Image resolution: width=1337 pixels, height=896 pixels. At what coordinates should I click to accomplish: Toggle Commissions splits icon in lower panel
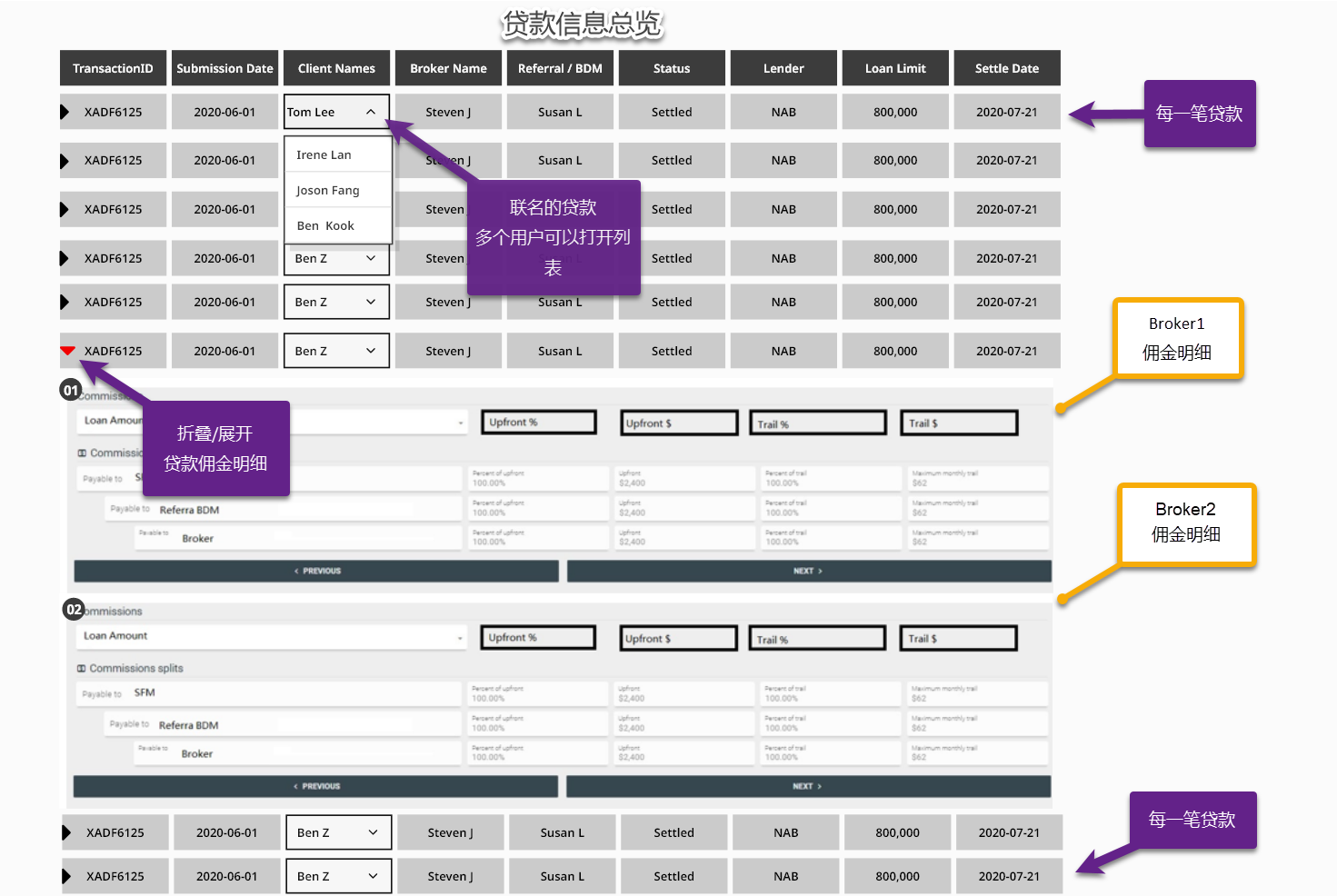(x=82, y=669)
